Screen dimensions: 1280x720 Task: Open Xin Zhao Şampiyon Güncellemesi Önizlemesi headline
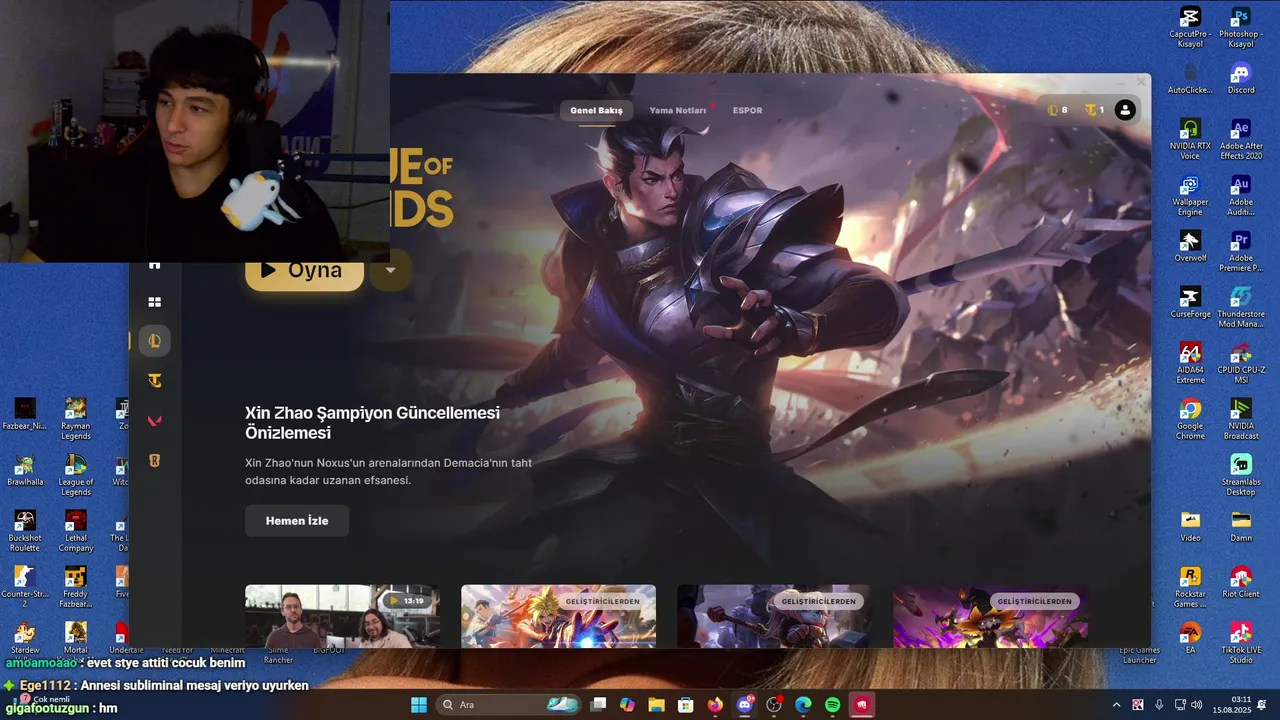point(372,423)
